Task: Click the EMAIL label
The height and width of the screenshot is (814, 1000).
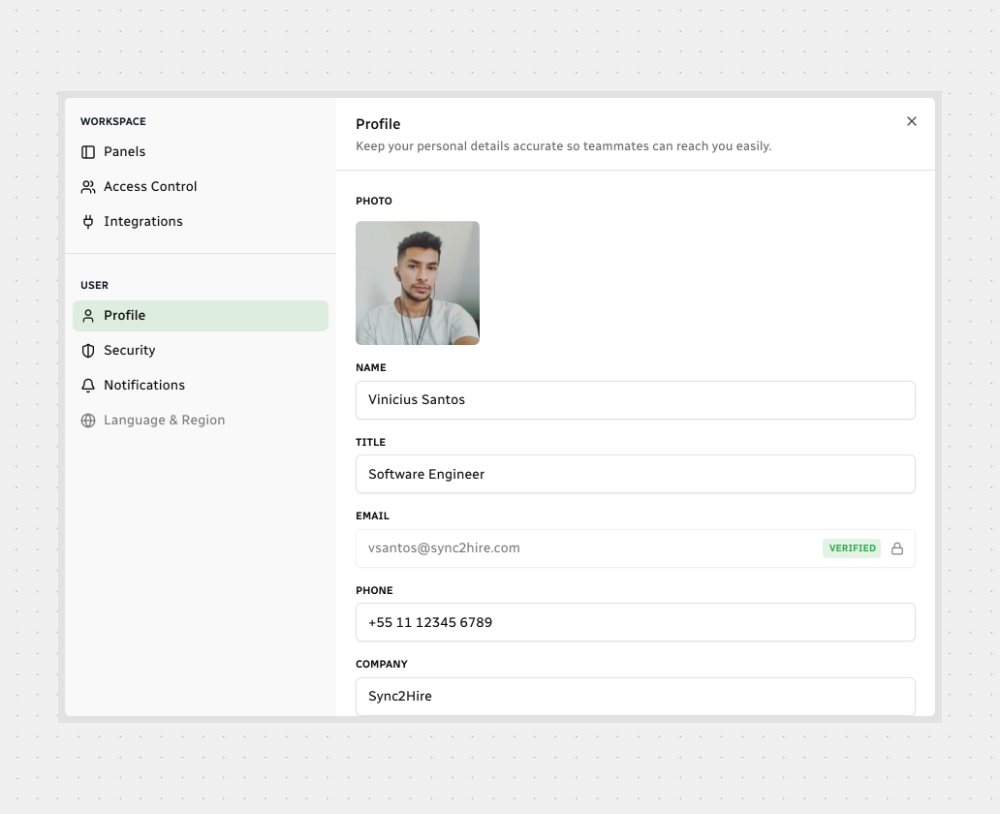Action: [x=372, y=516]
